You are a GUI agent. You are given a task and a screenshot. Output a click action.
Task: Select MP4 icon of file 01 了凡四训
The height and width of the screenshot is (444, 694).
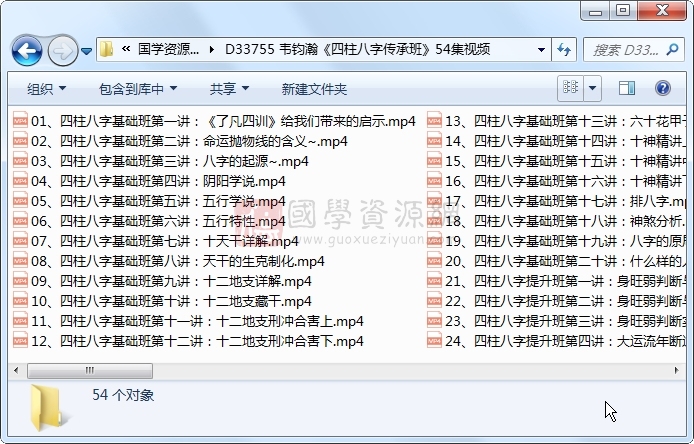click(x=20, y=121)
